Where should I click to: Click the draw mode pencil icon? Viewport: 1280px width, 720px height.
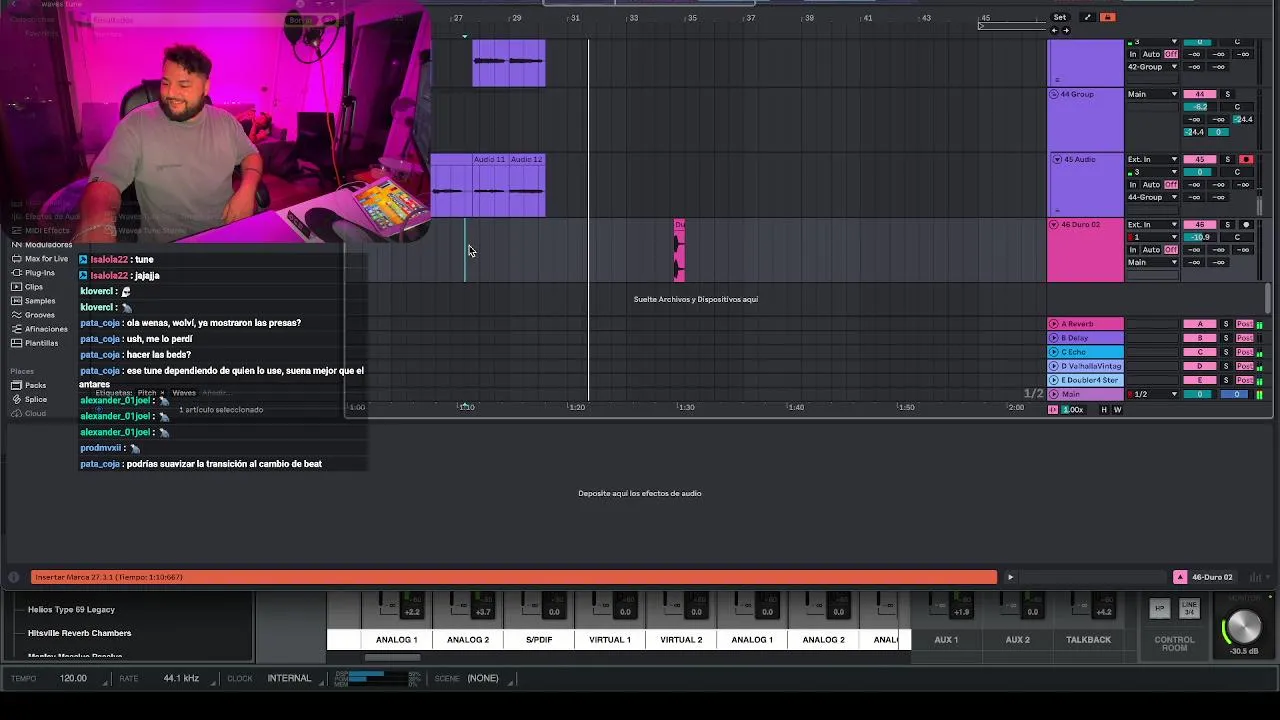click(1087, 17)
